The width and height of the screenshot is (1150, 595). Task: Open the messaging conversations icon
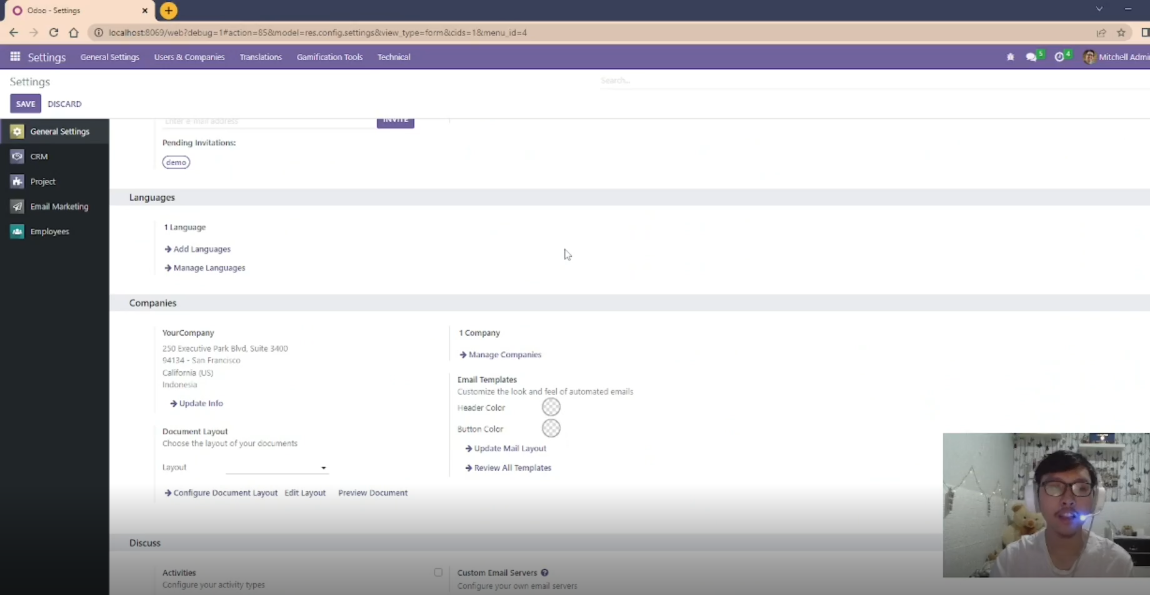coord(1032,57)
